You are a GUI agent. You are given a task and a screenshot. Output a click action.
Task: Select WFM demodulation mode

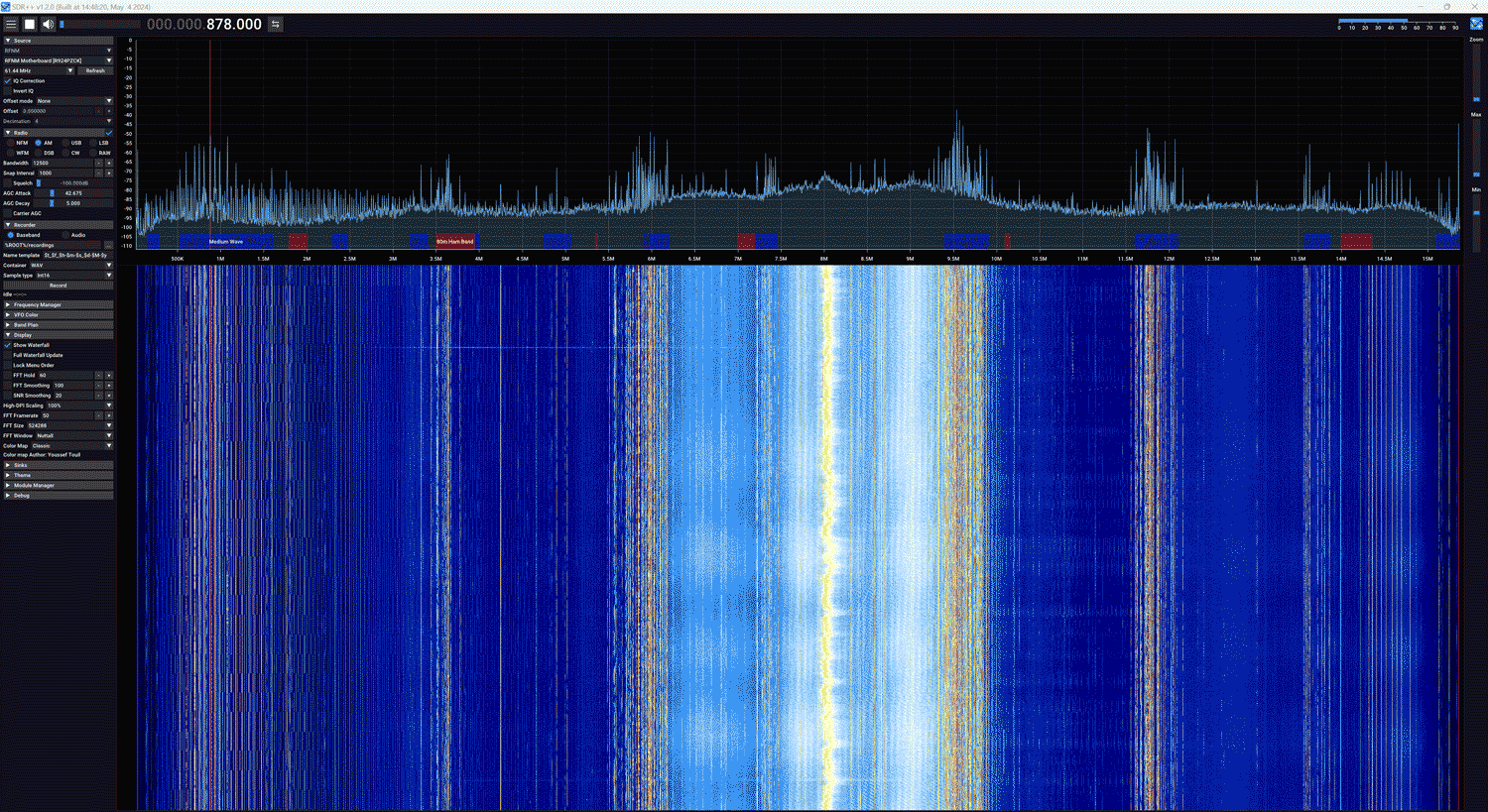[11, 153]
